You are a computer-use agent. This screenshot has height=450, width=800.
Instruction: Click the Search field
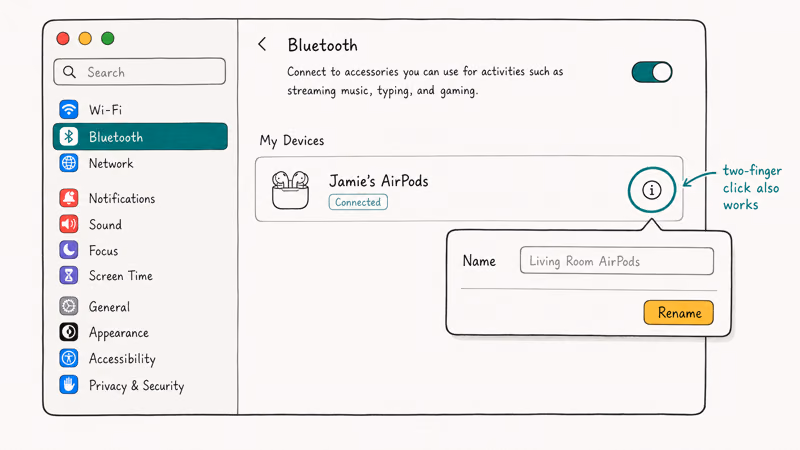click(139, 71)
